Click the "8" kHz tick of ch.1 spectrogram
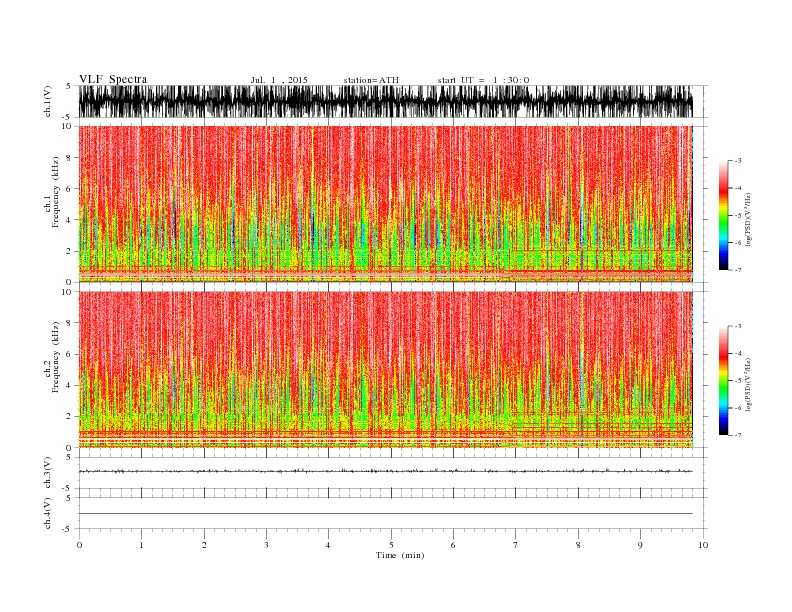 [x=69, y=158]
